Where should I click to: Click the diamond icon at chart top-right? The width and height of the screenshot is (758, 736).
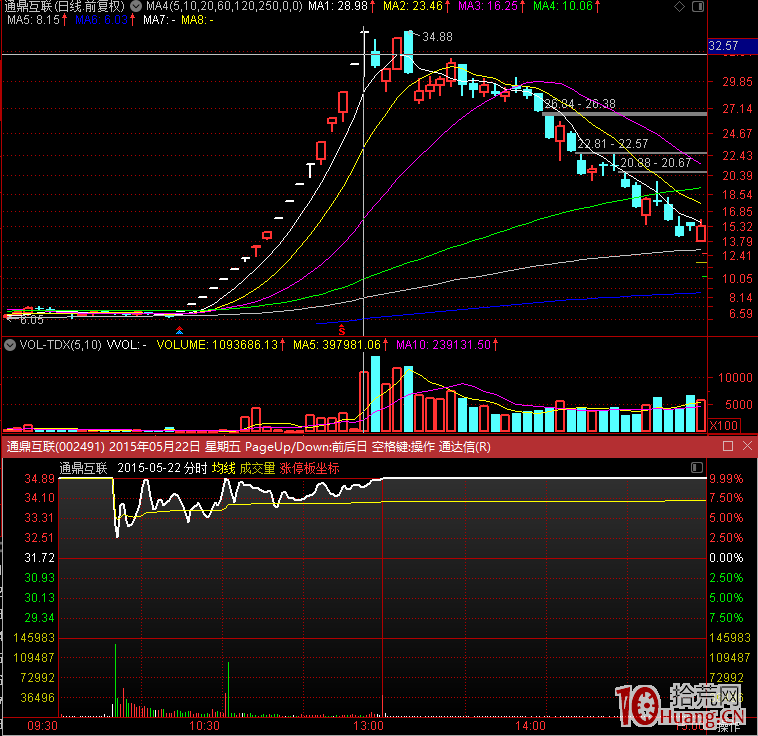pyautogui.click(x=679, y=6)
